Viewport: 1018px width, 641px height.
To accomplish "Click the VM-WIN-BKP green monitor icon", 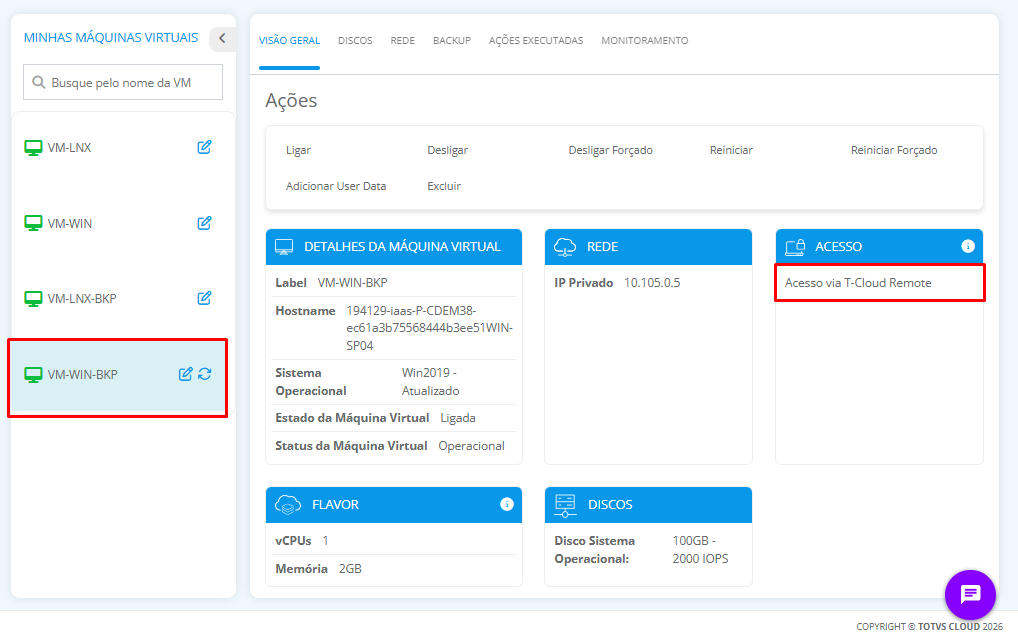I will [33, 375].
